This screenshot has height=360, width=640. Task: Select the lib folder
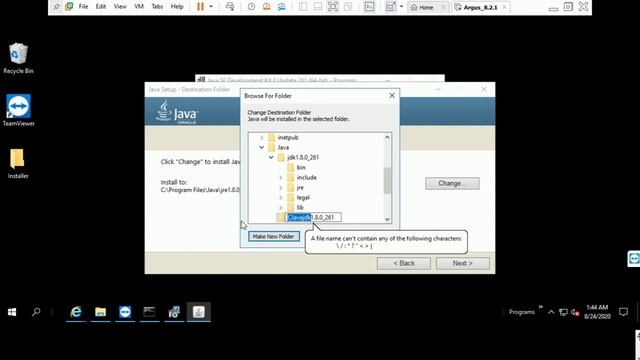click(x=300, y=207)
